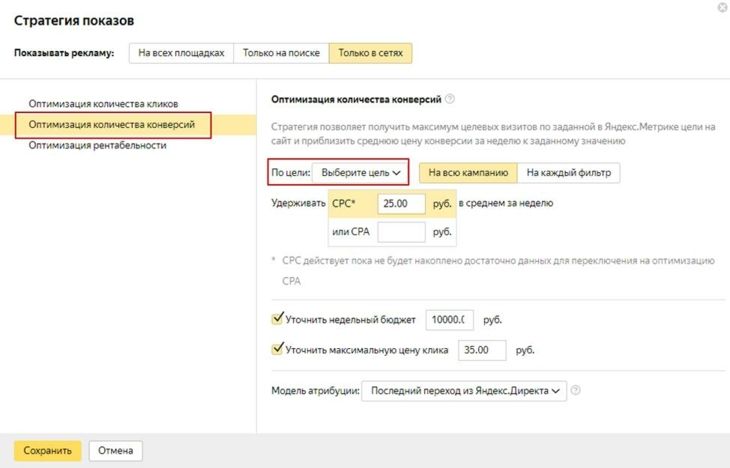
Task: Click the 'Модель атрибуции:' label
Action: coord(315,391)
